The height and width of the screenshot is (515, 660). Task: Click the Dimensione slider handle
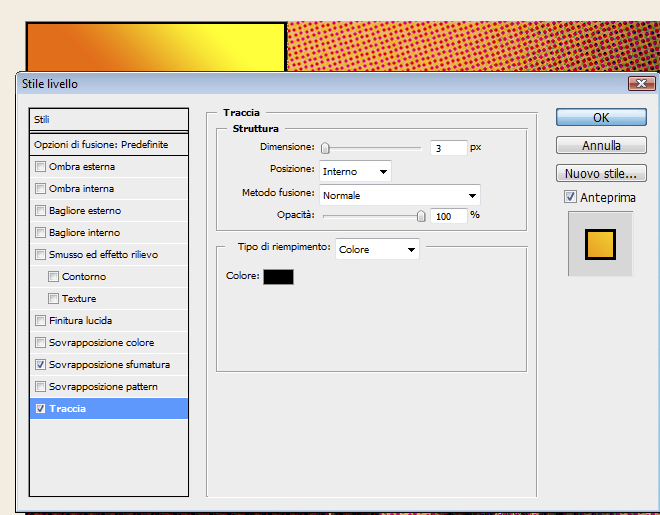[325, 148]
